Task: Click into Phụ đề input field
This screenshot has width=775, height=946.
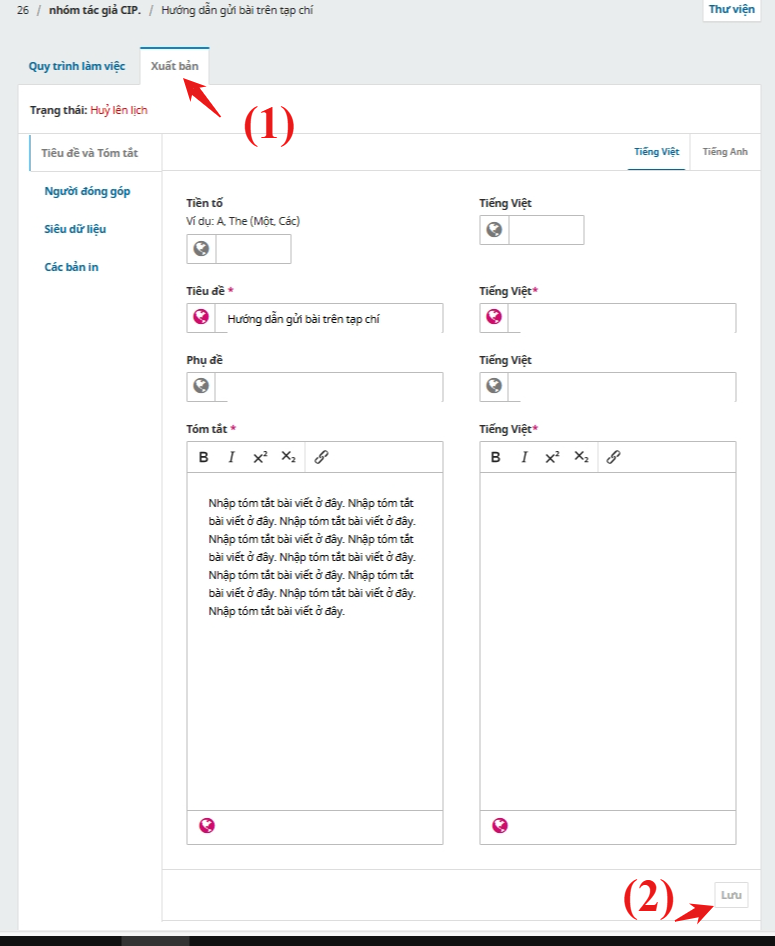Action: pyautogui.click(x=329, y=387)
